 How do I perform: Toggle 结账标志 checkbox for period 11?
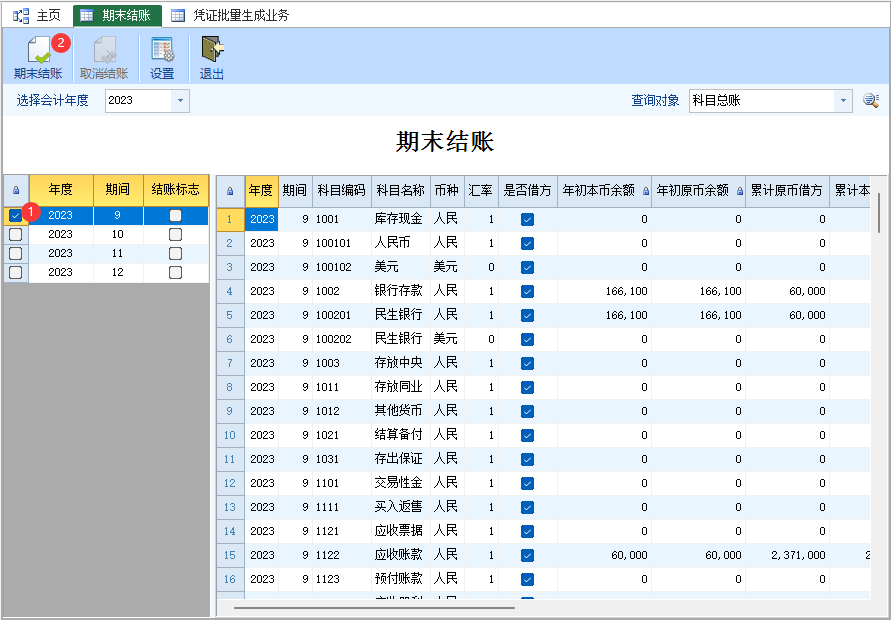[176, 253]
